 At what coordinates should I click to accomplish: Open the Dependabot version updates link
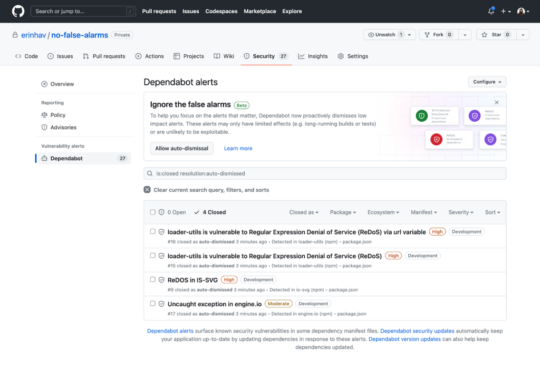pos(404,339)
